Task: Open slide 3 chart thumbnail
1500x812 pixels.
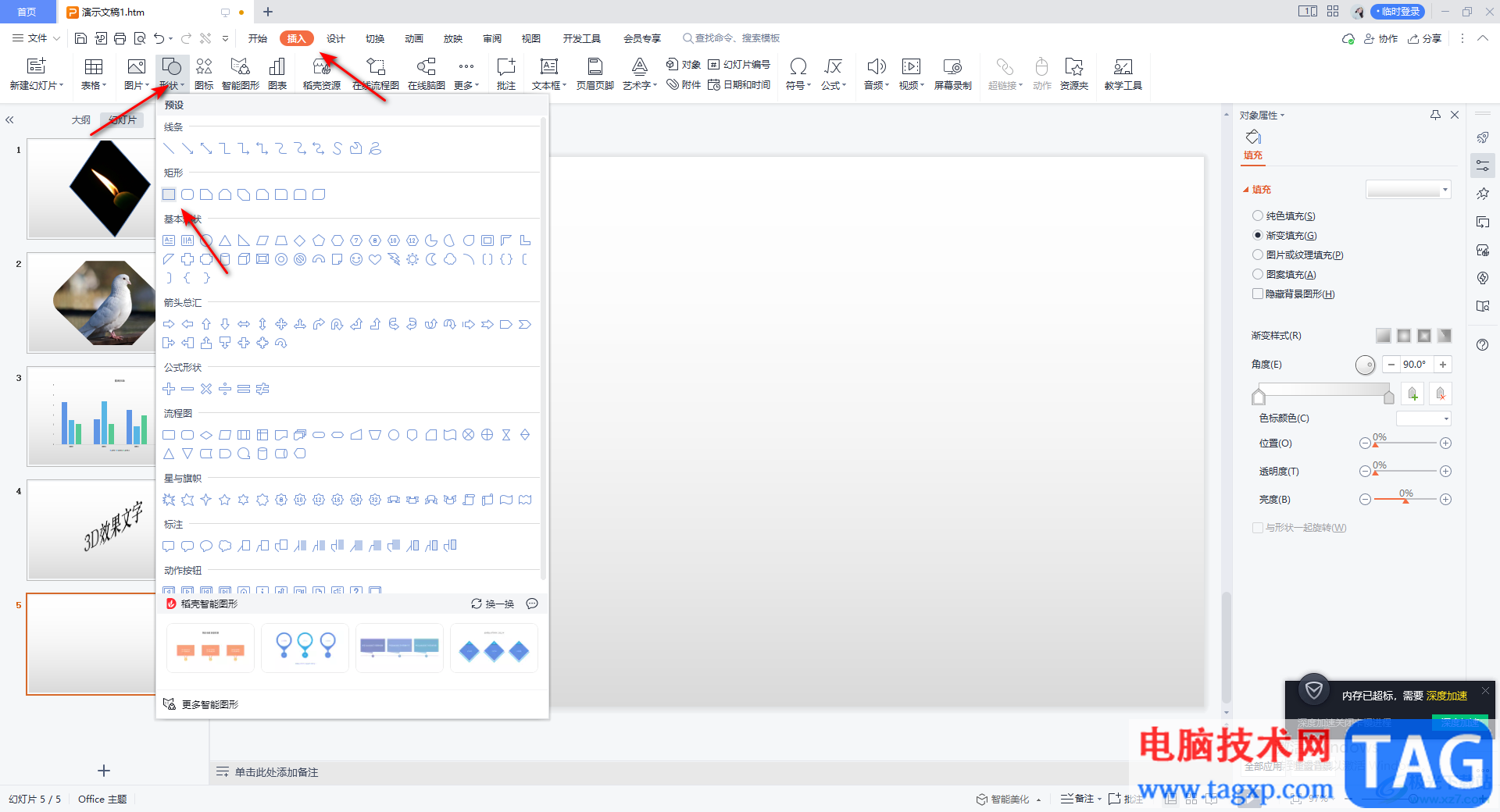Action: pyautogui.click(x=92, y=416)
